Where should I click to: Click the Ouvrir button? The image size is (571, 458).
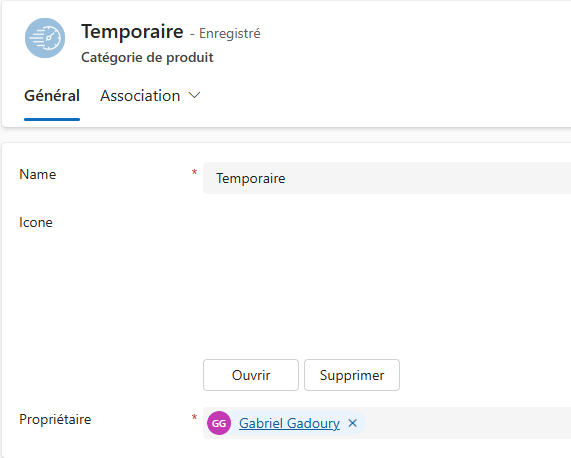pos(251,375)
